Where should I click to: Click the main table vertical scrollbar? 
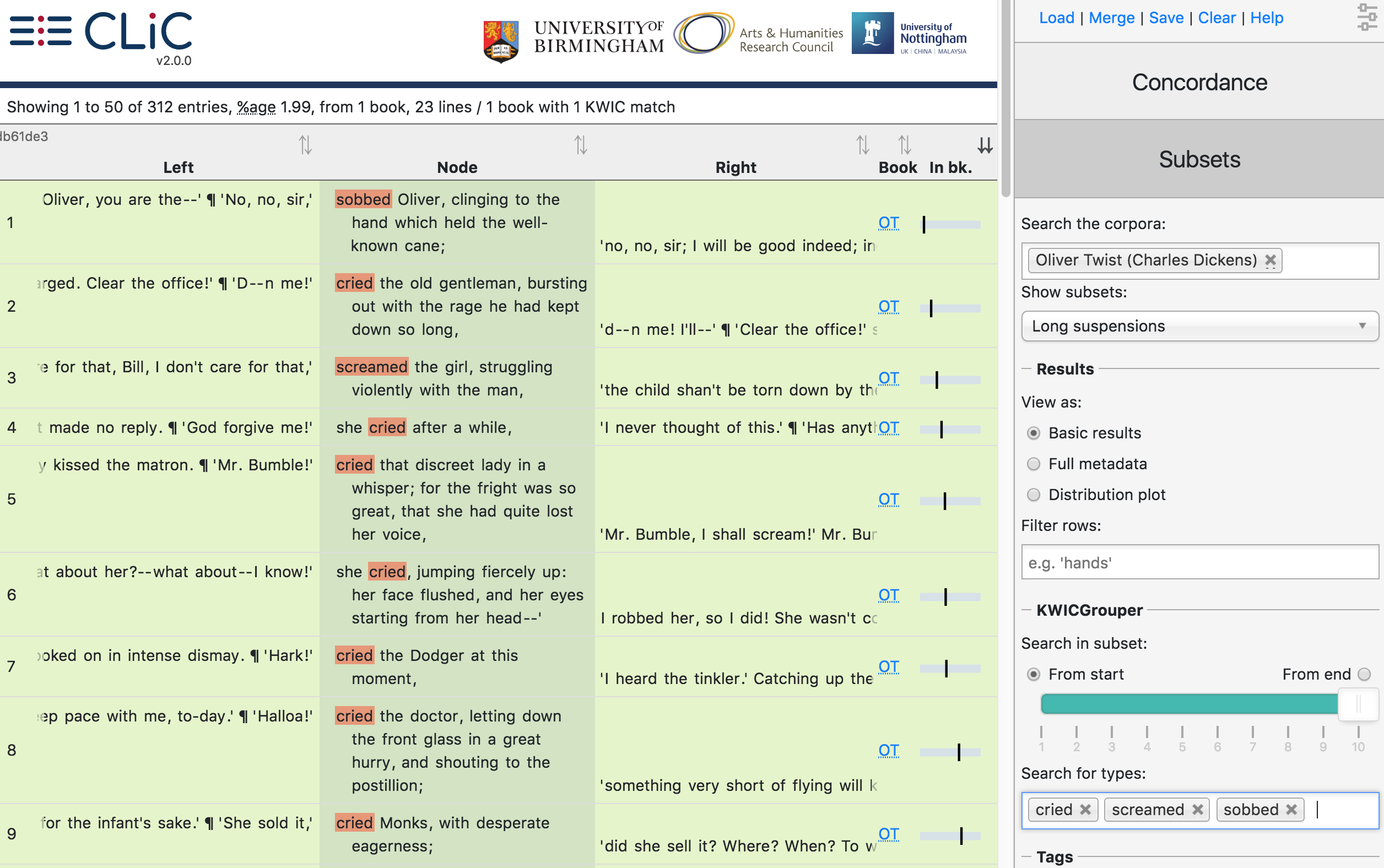(1005, 97)
